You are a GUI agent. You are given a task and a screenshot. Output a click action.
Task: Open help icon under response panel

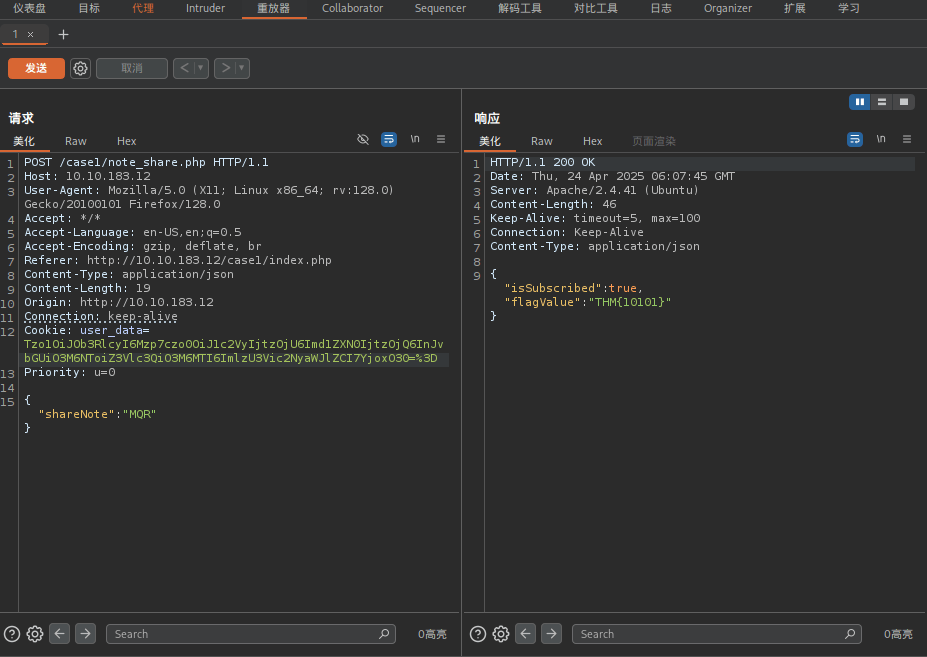point(478,635)
